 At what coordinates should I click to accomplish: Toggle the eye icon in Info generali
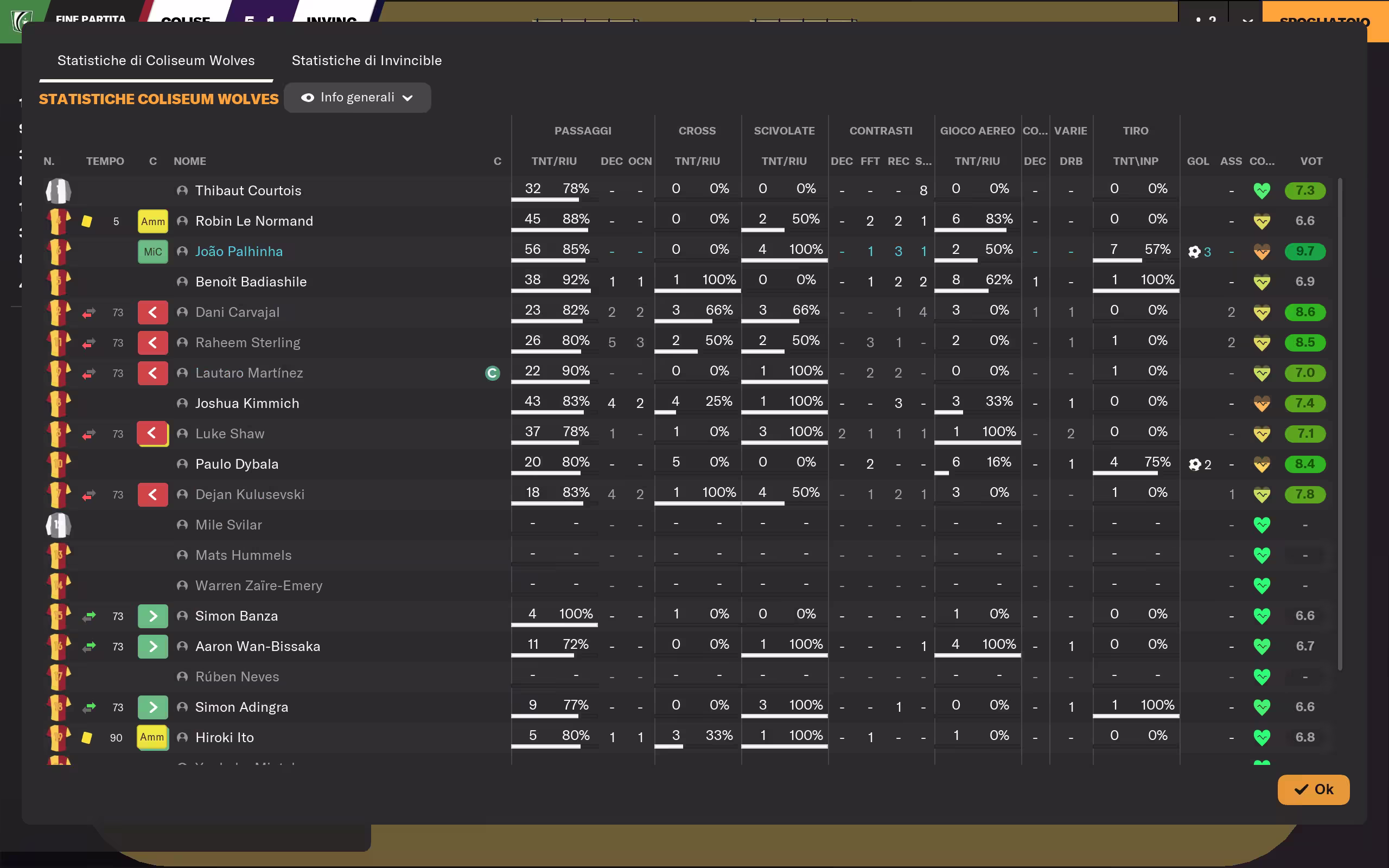pyautogui.click(x=308, y=98)
